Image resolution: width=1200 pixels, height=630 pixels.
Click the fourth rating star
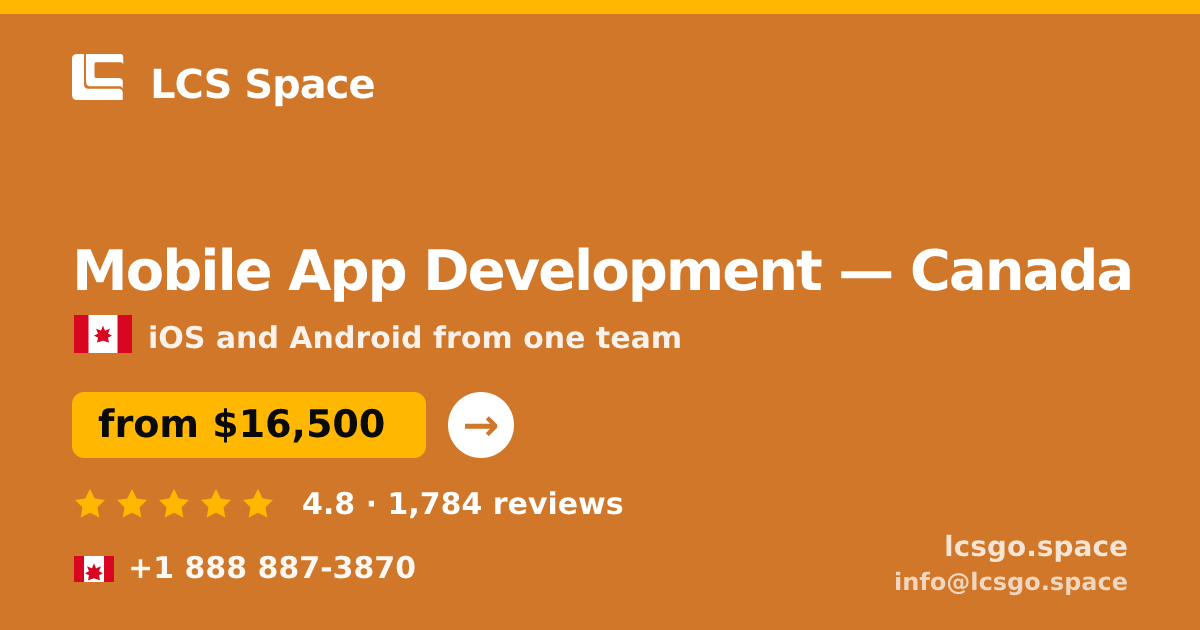pyautogui.click(x=216, y=504)
